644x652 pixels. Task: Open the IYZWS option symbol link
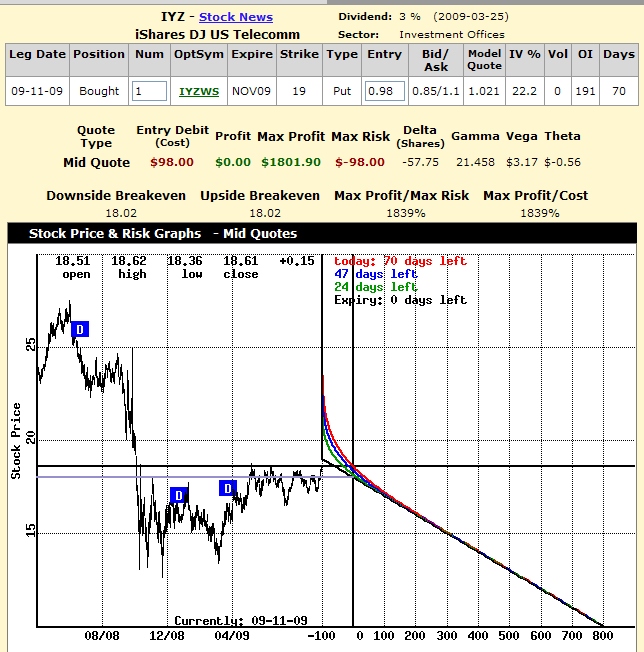[199, 91]
